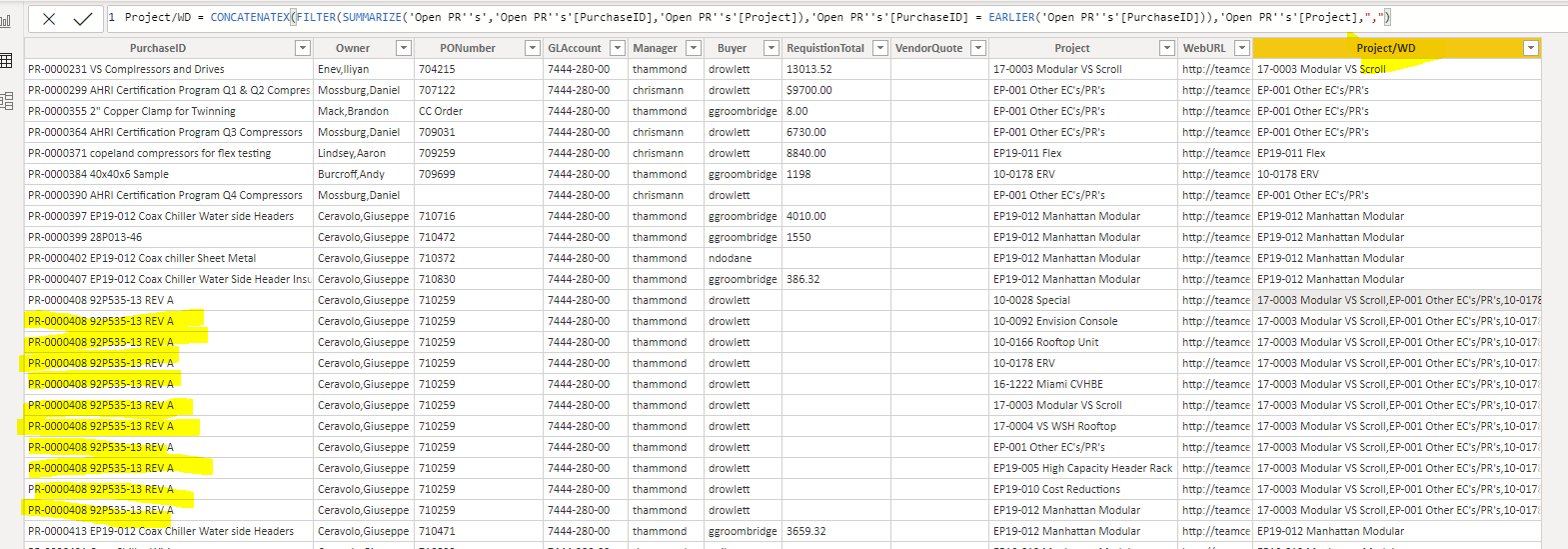1568x549 pixels.
Task: Open the Project/WD column filter dropdown
Action: (1530, 48)
